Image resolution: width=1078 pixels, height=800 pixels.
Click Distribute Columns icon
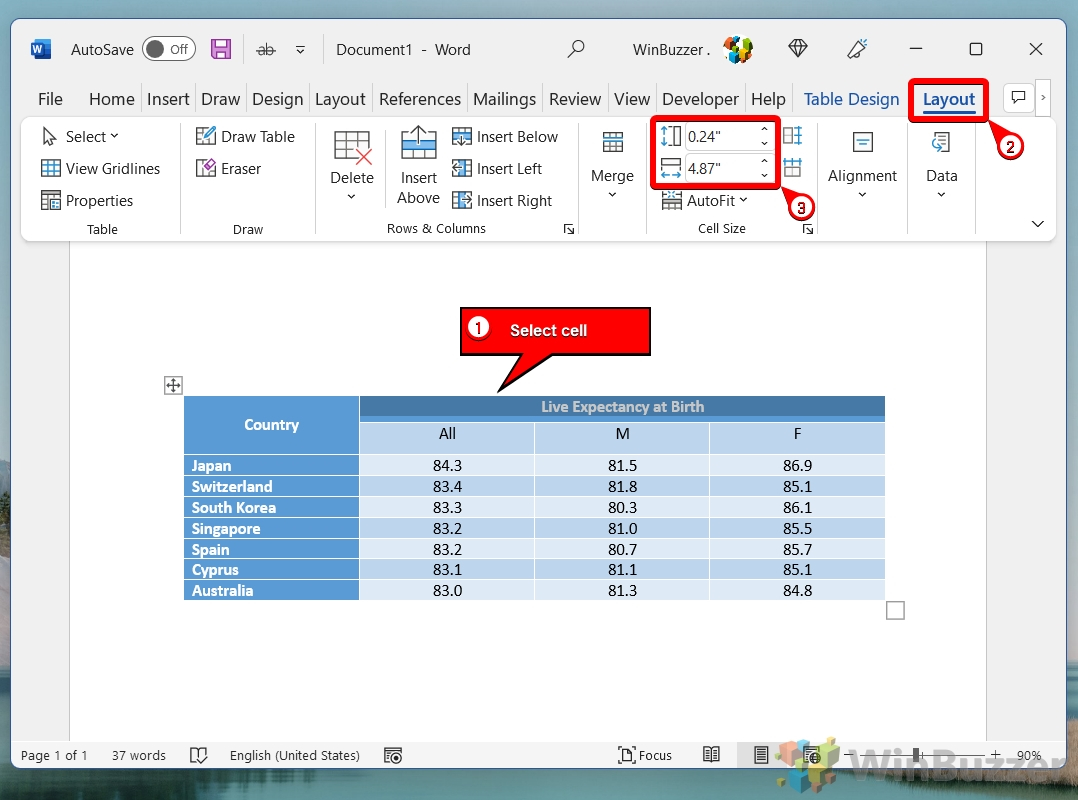792,168
